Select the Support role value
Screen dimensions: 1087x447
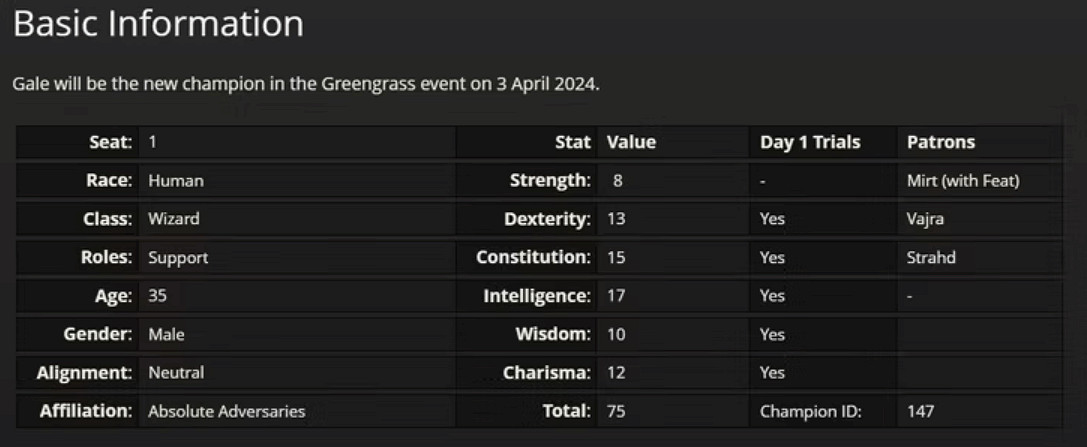click(x=178, y=257)
